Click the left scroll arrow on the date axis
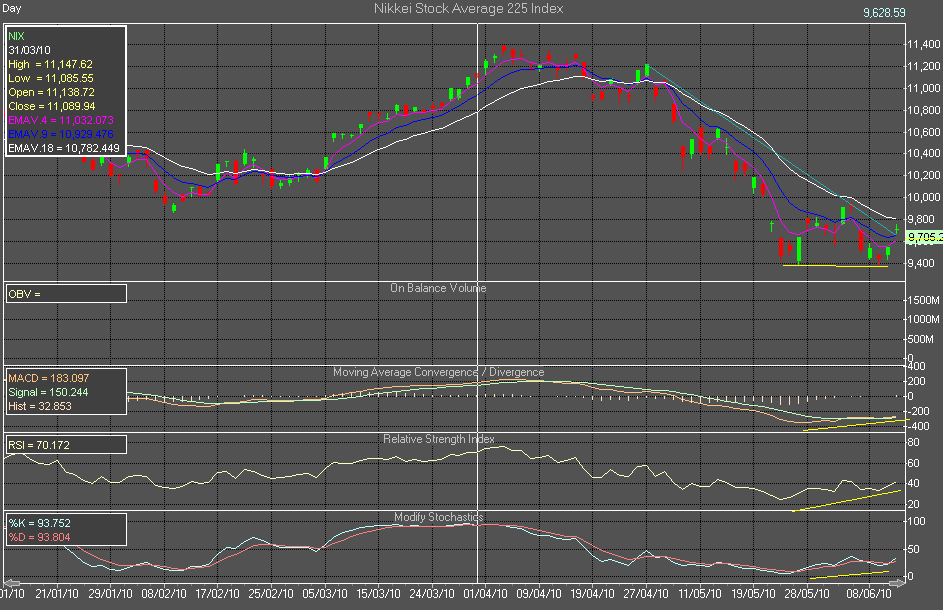The height and width of the screenshot is (610, 943). click(11, 583)
